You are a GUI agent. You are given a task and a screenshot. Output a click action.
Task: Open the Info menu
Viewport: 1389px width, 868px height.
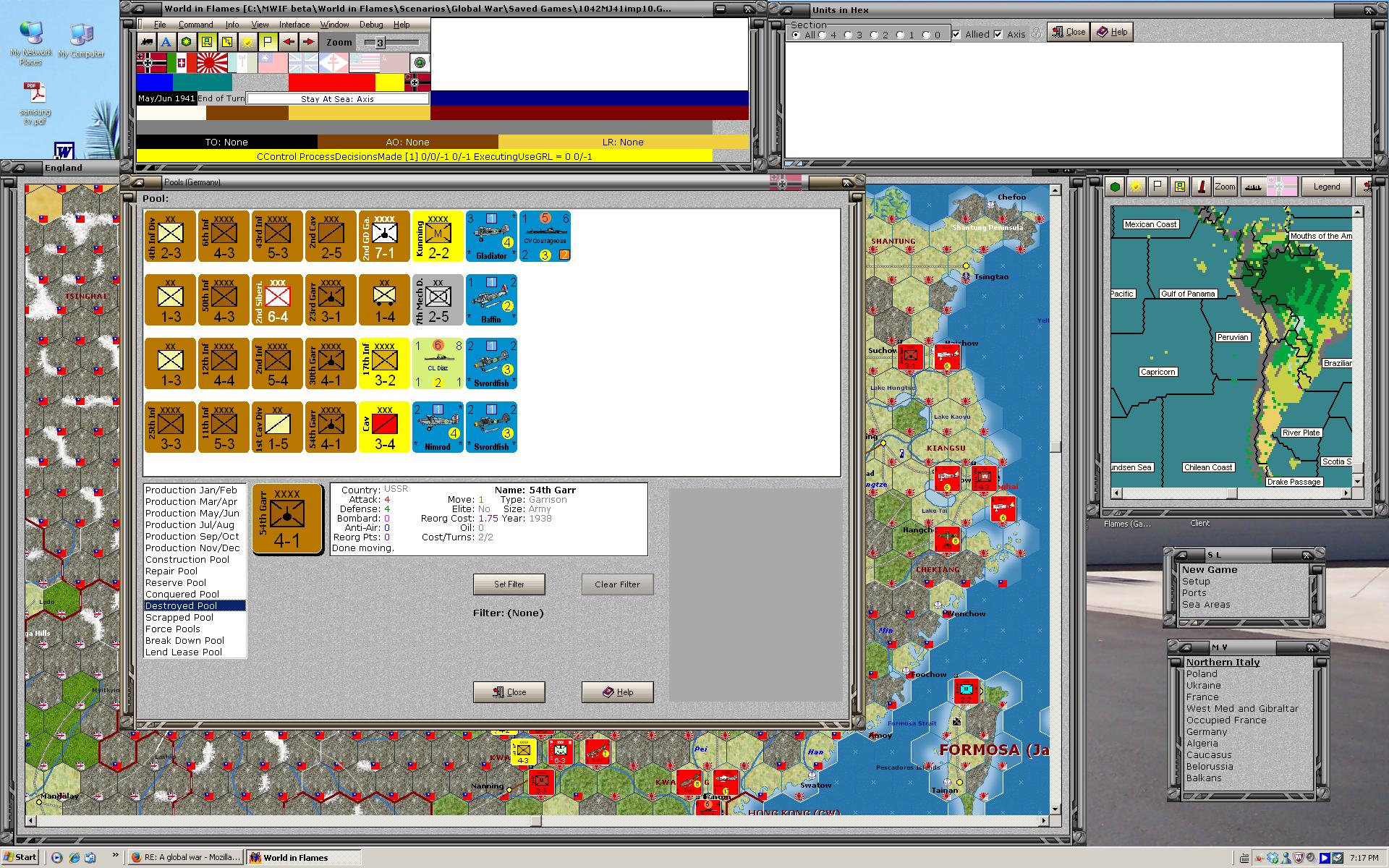pyautogui.click(x=231, y=25)
